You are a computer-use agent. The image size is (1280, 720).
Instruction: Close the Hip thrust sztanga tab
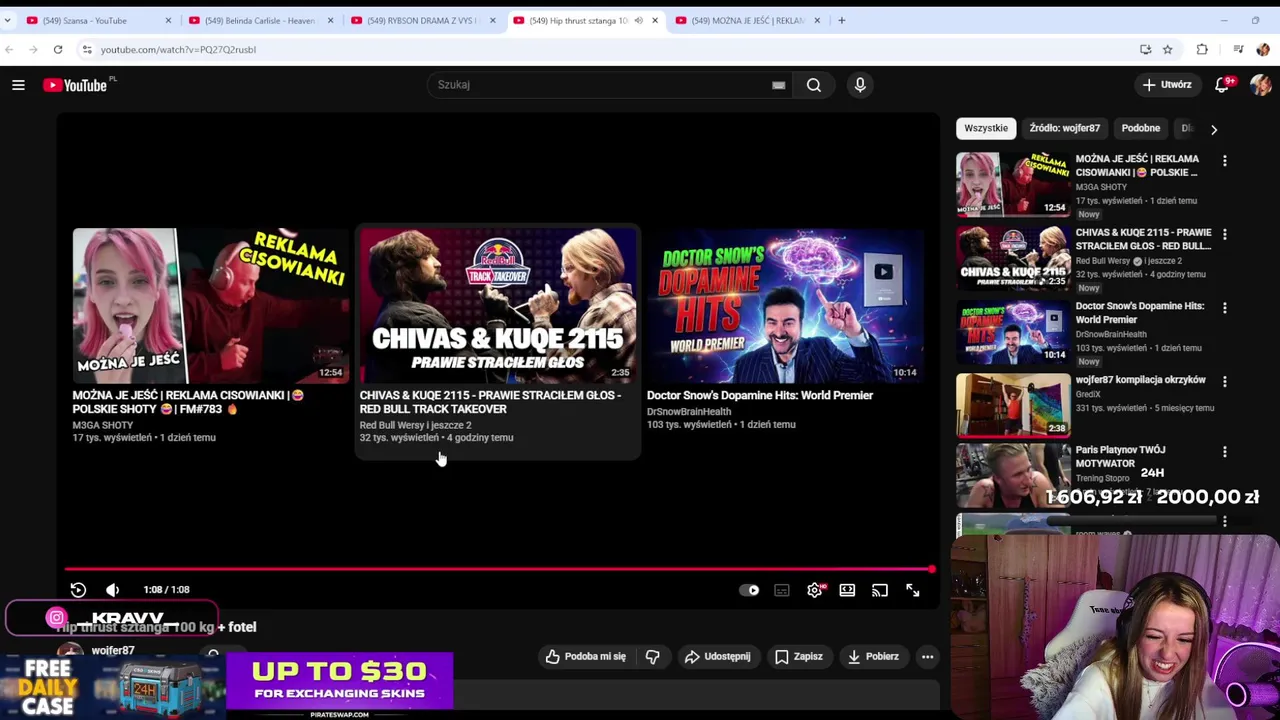click(x=655, y=20)
